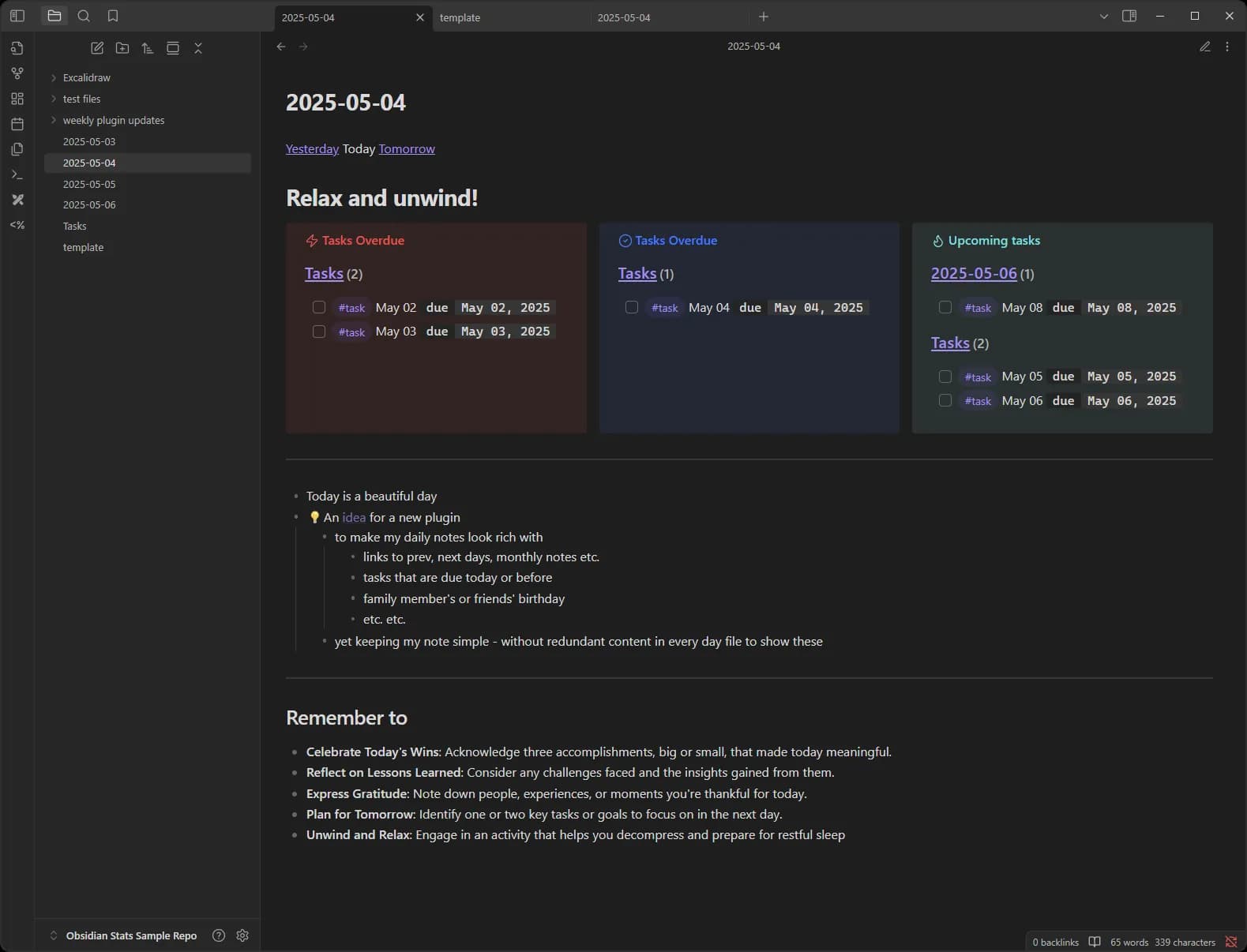Open the 2025-05-06 link in Upcoming tasks
This screenshot has width=1247, height=952.
point(974,273)
